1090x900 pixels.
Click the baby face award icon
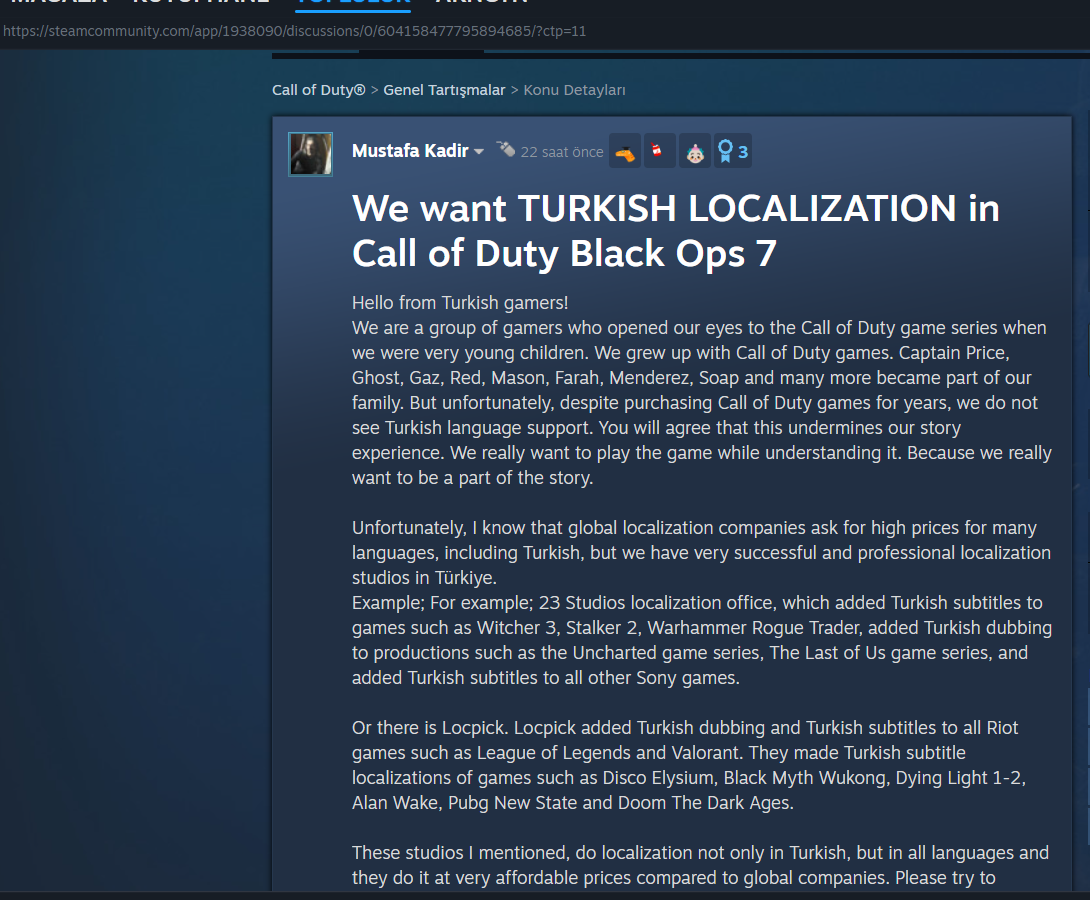coord(694,152)
